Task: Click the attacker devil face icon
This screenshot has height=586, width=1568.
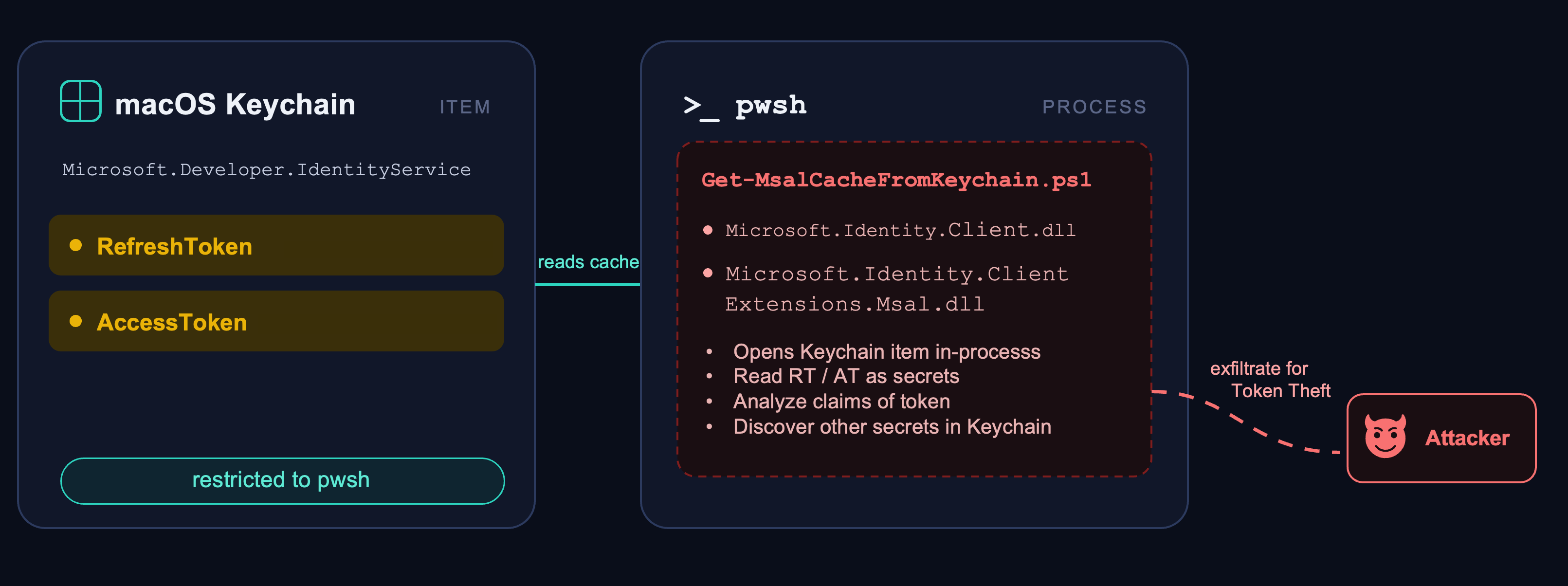Action: tap(1385, 436)
